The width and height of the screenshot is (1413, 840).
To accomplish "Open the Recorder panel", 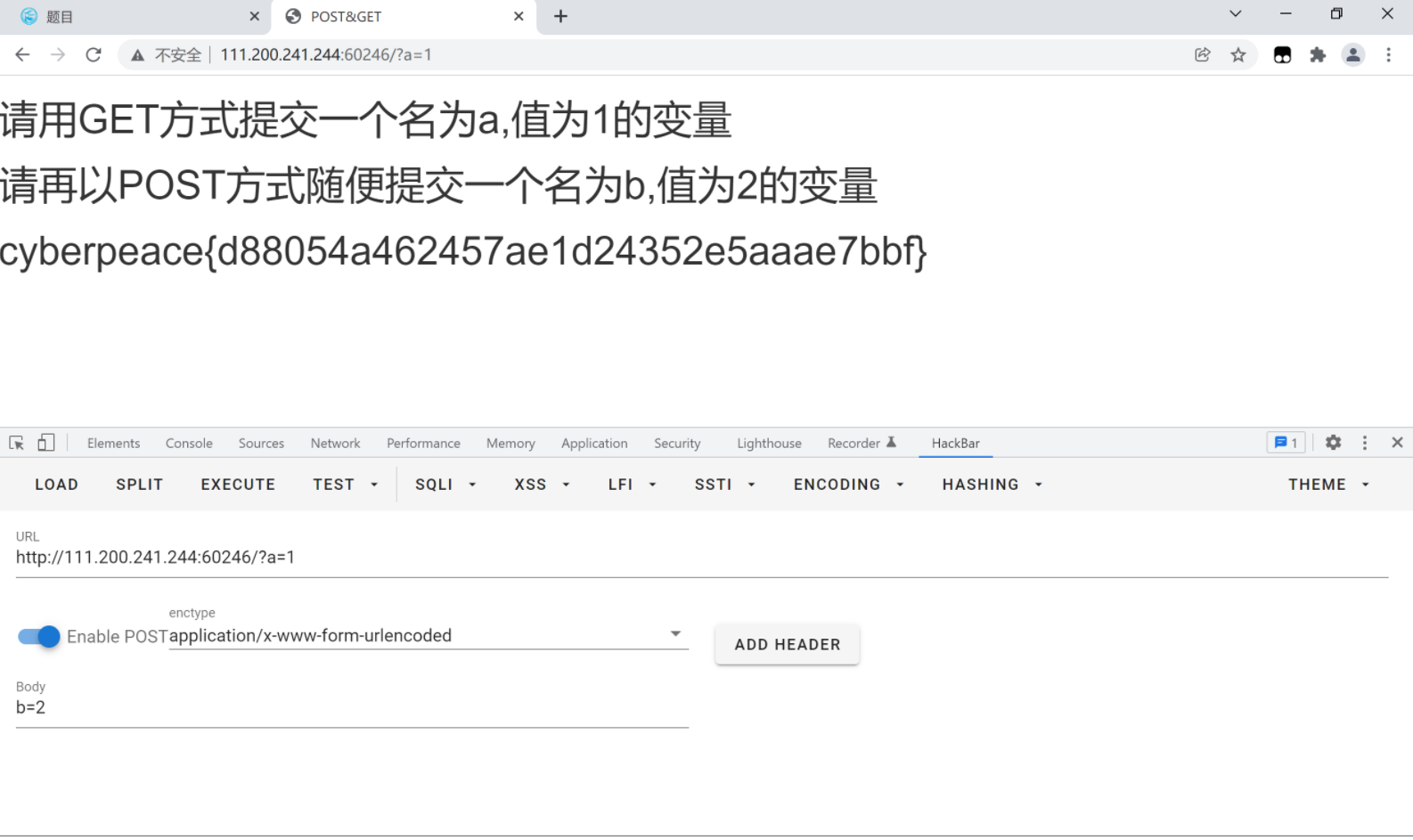I will click(862, 444).
